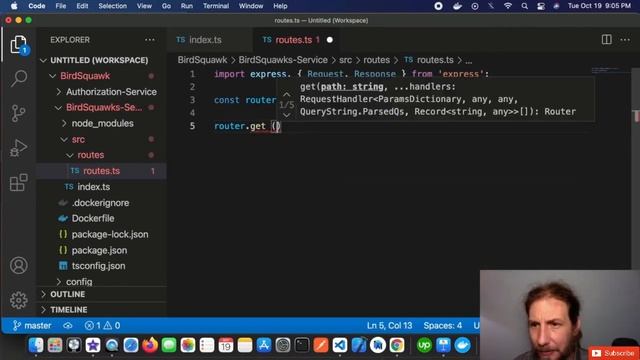The width and height of the screenshot is (640, 360).
Task: Switch to the index.ts editor tab
Action: (210, 40)
